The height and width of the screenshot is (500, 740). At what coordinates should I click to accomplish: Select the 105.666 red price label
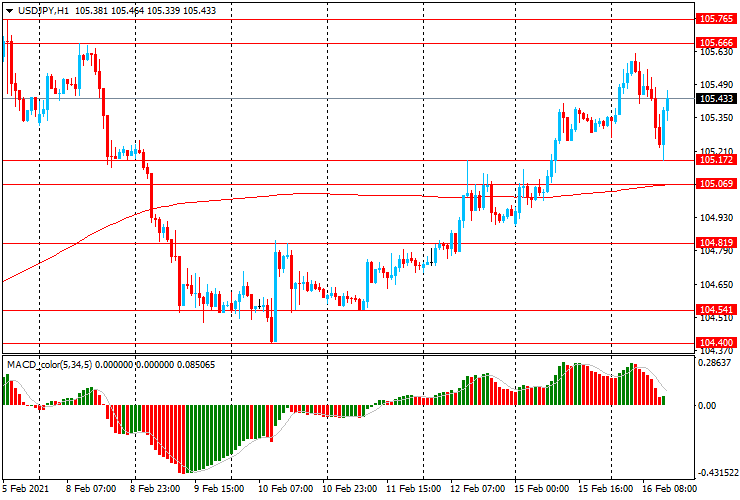click(x=716, y=42)
